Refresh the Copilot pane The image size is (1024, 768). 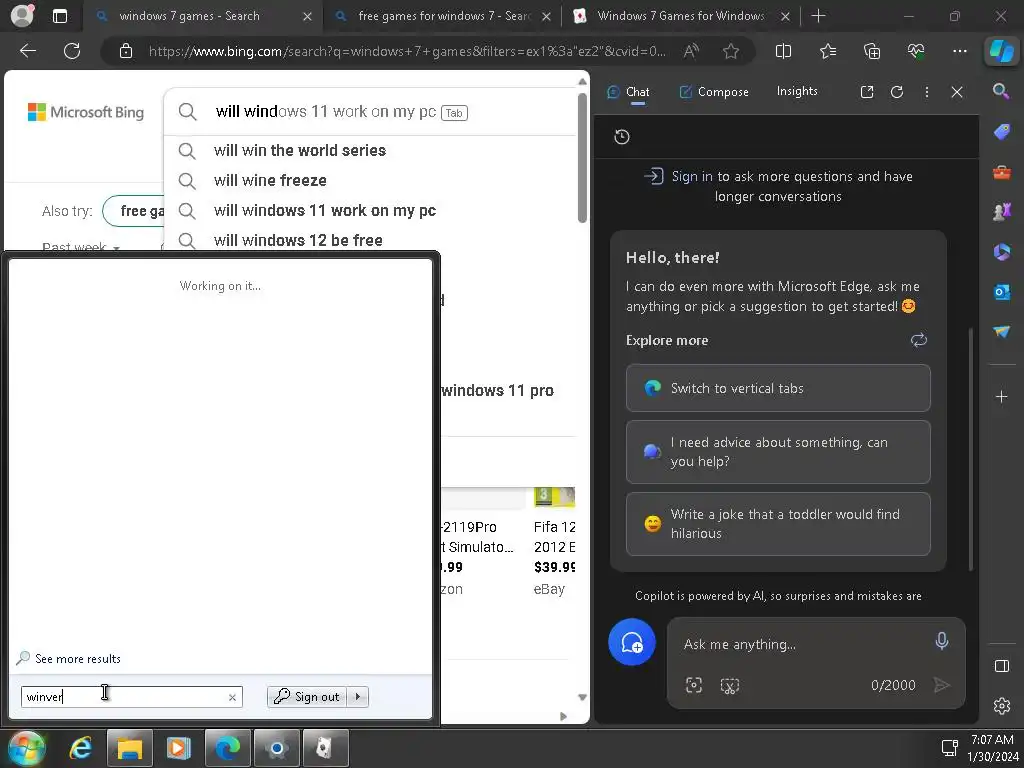point(897,92)
